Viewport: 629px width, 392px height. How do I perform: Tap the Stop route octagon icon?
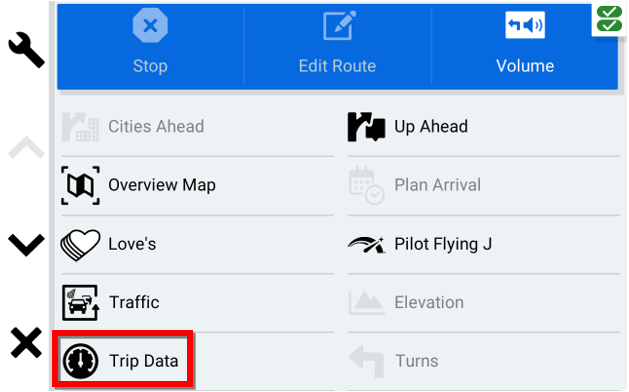tap(150, 25)
